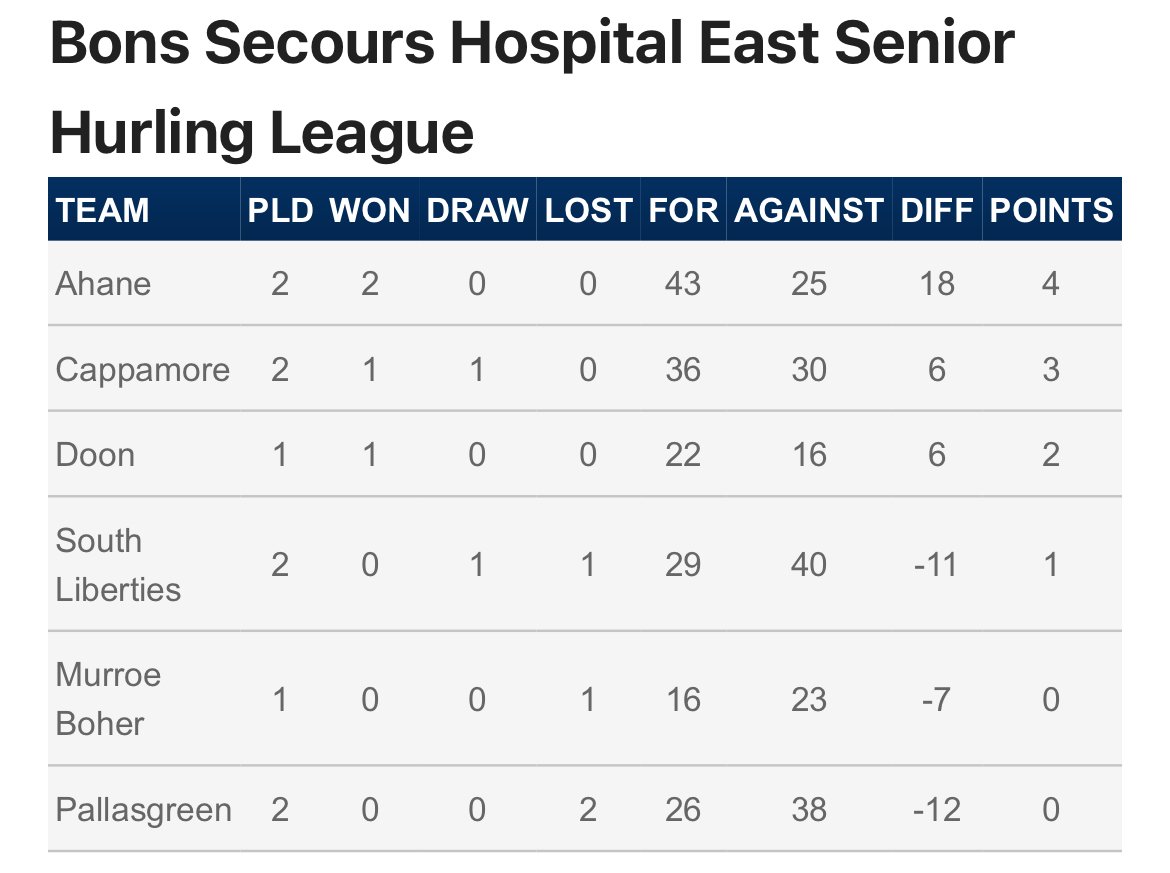
Task: Select the Ahane team name
Action: [x=103, y=284]
